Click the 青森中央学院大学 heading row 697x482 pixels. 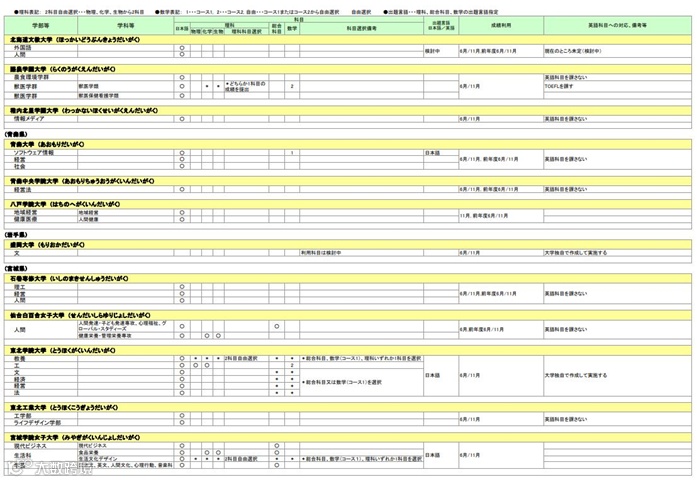click(x=348, y=181)
